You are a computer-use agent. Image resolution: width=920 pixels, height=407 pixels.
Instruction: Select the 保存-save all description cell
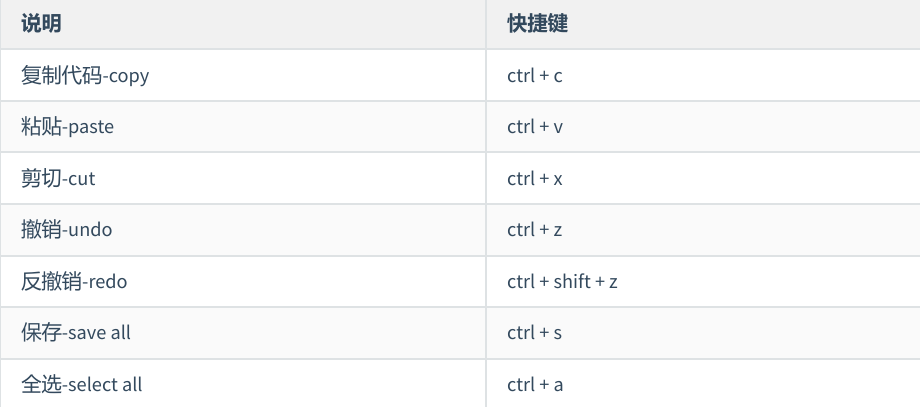point(76,333)
